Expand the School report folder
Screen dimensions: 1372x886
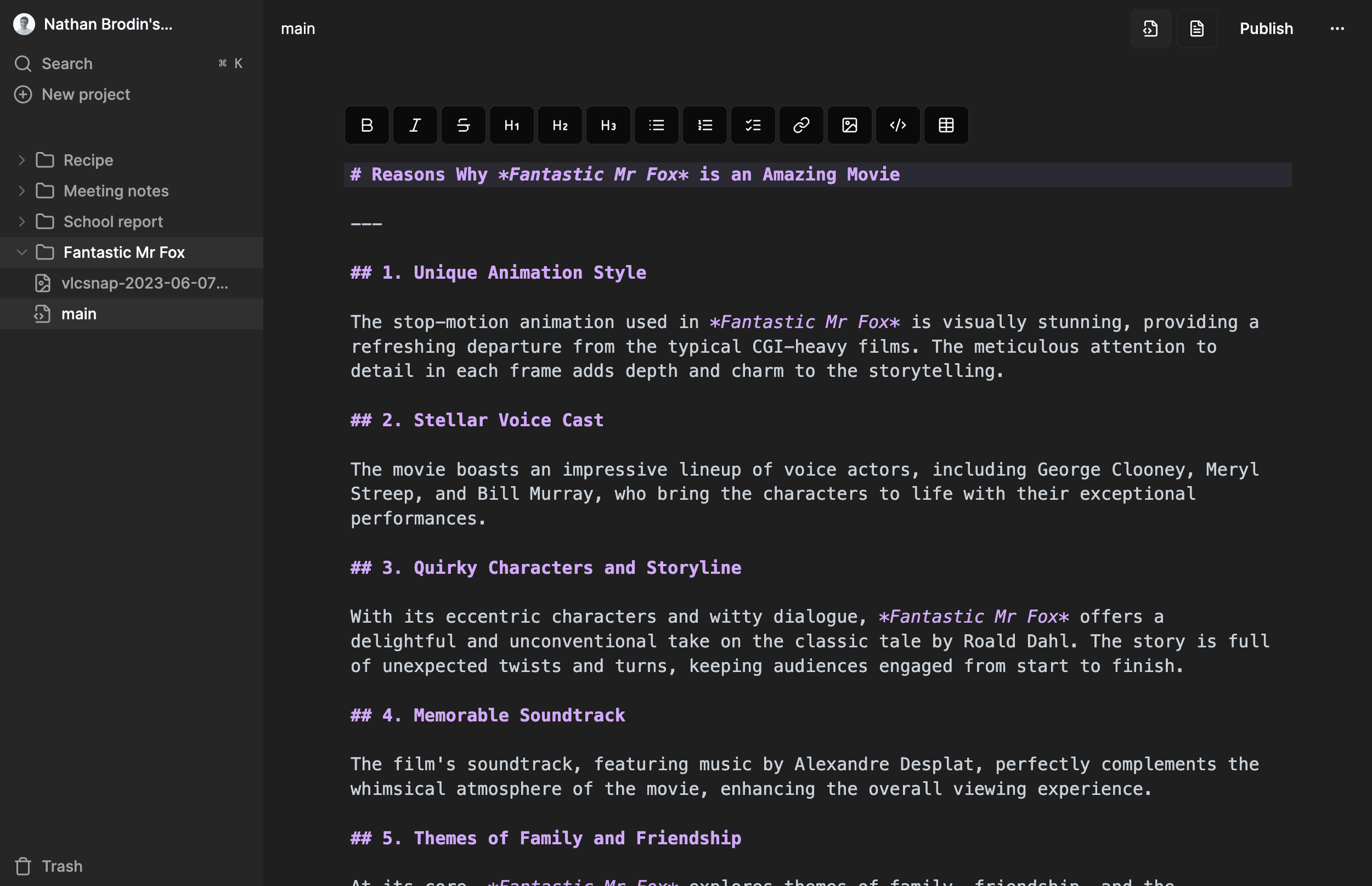point(19,221)
